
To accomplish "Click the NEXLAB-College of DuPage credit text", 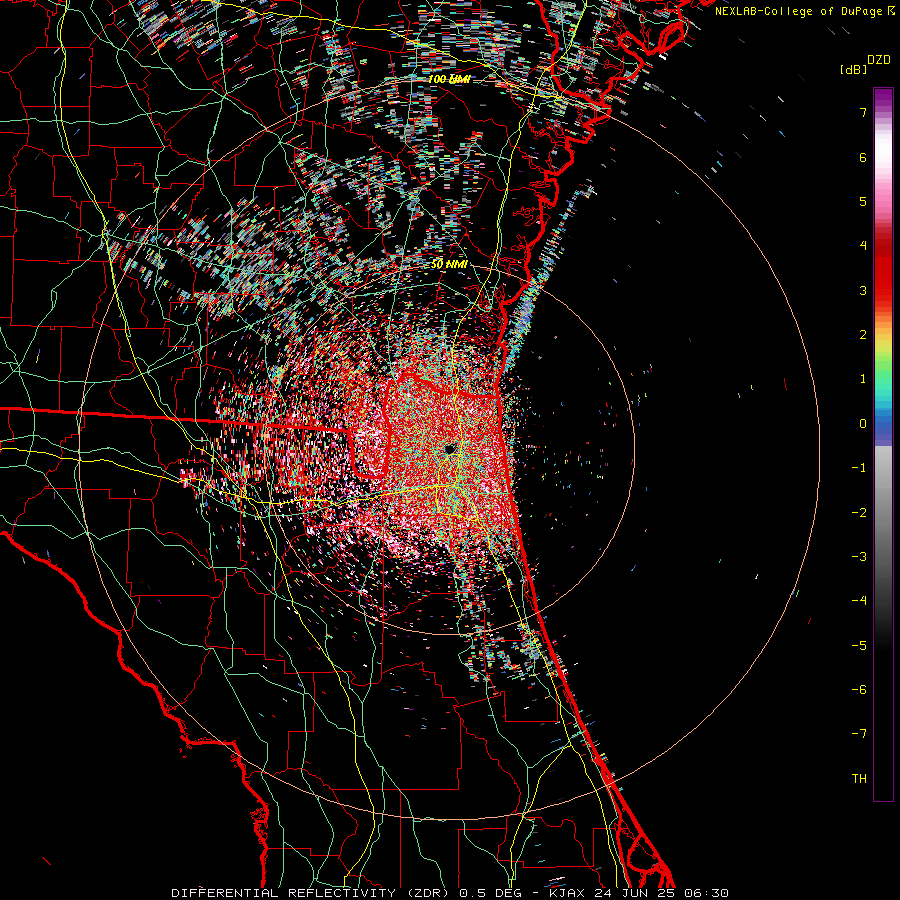I will (x=805, y=11).
